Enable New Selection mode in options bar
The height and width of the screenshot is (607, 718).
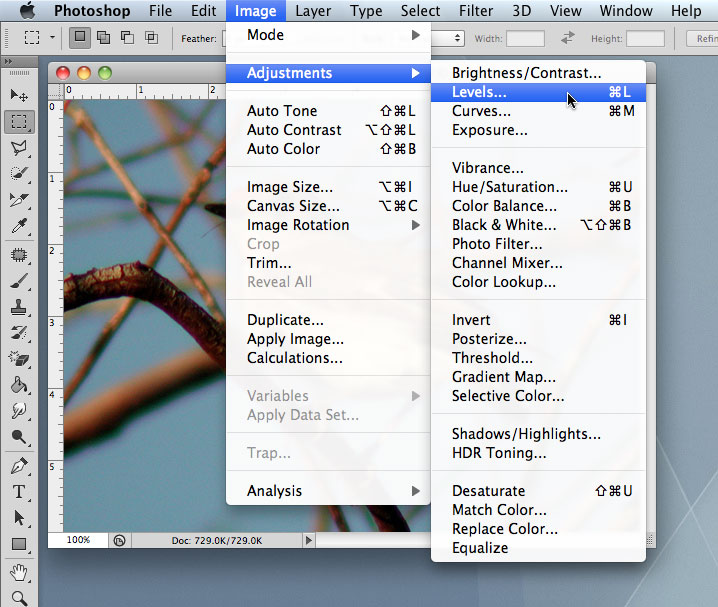coord(80,37)
